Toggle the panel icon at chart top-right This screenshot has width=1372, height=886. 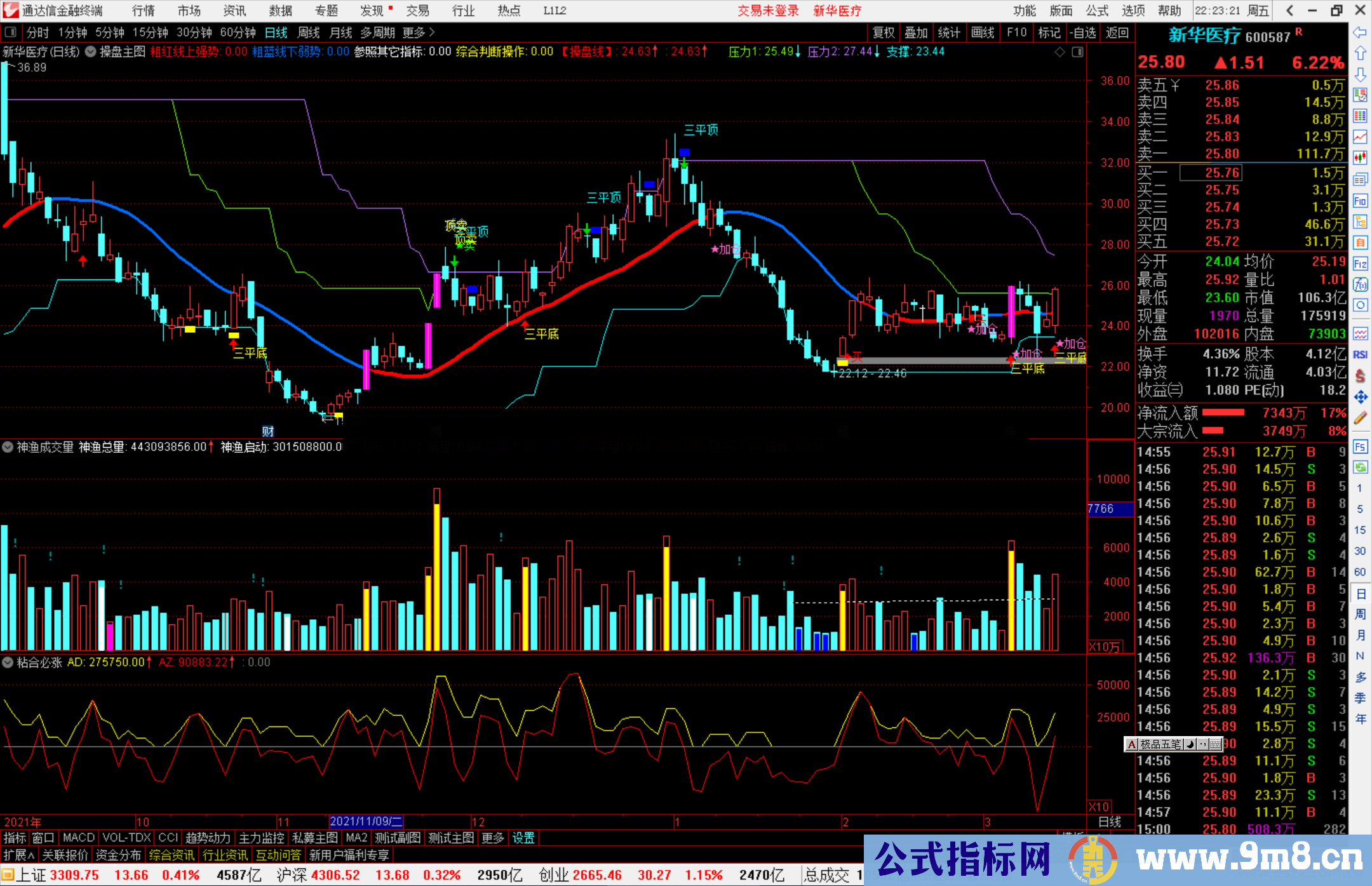[1077, 52]
